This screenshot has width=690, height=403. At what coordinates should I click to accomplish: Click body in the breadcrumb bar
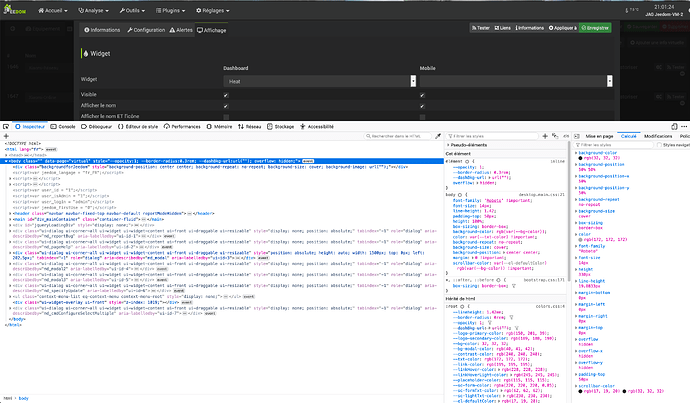point(23,398)
